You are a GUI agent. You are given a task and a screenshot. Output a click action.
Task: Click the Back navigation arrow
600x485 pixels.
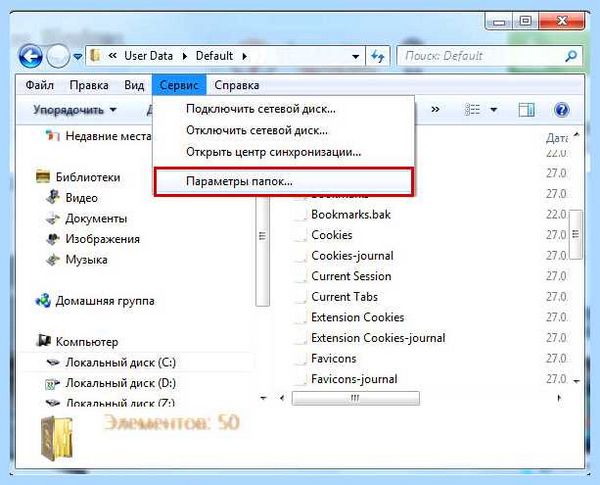(x=30, y=56)
